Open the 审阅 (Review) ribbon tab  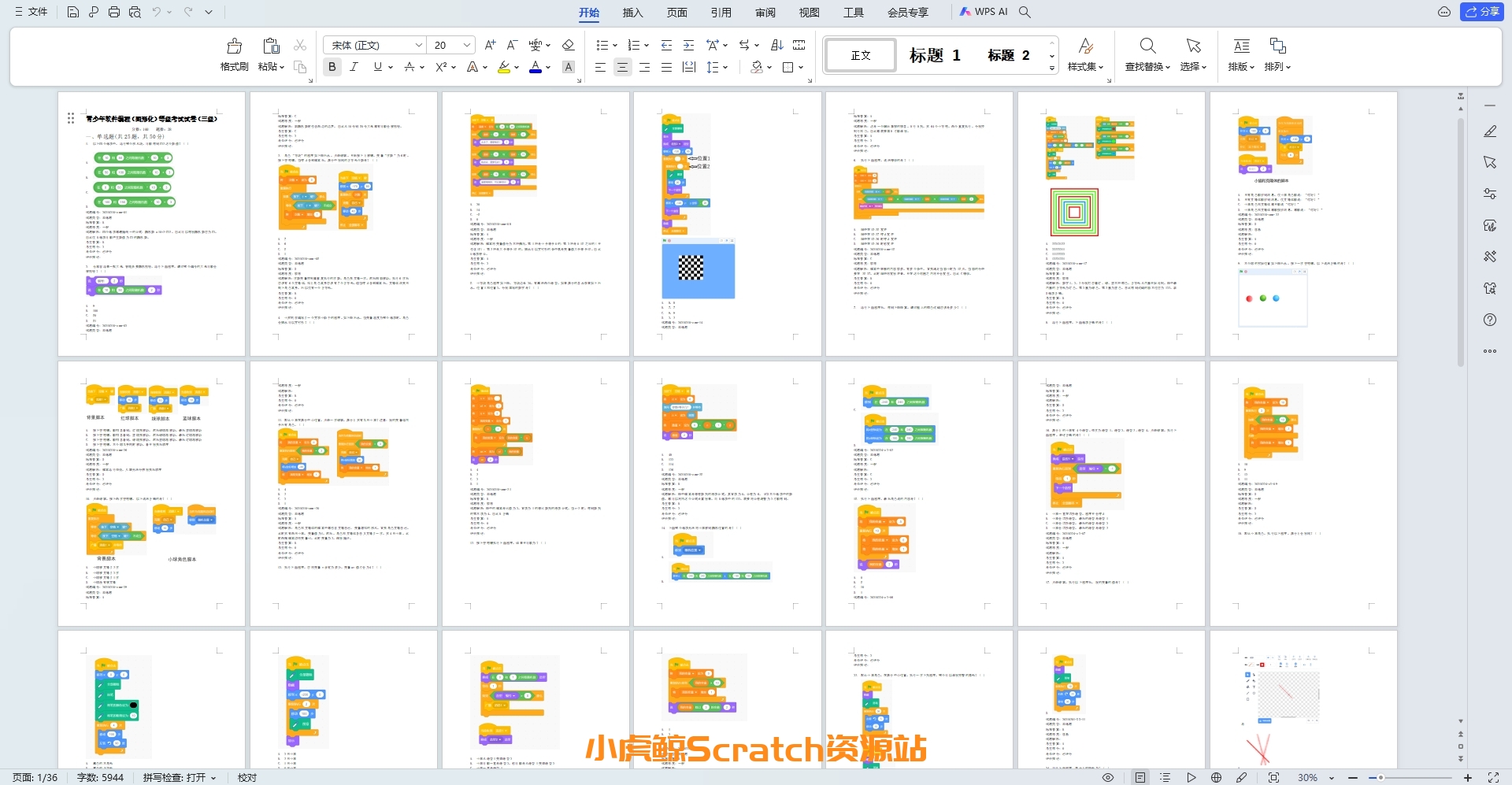click(765, 13)
